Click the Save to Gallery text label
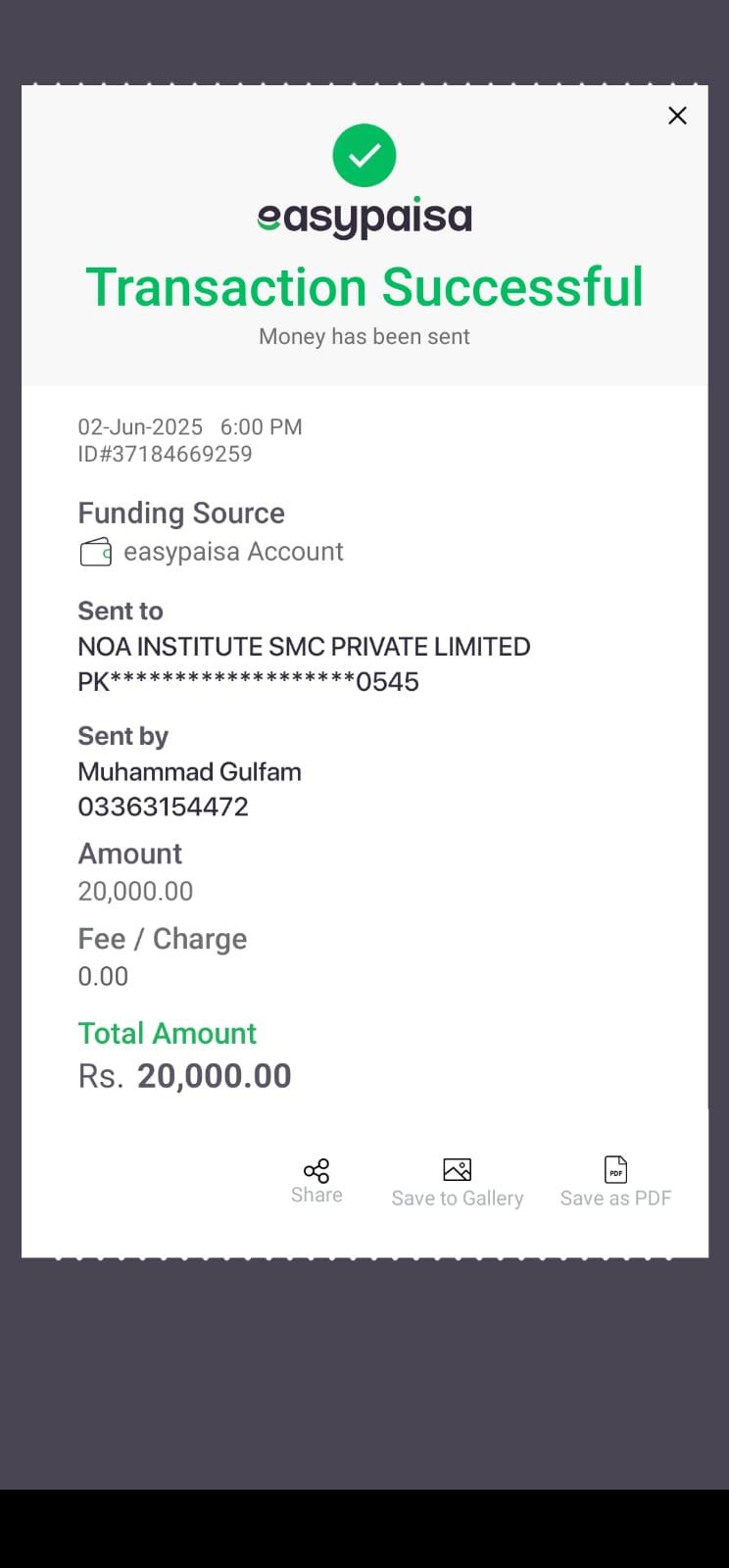The height and width of the screenshot is (1568, 729). click(x=458, y=1199)
